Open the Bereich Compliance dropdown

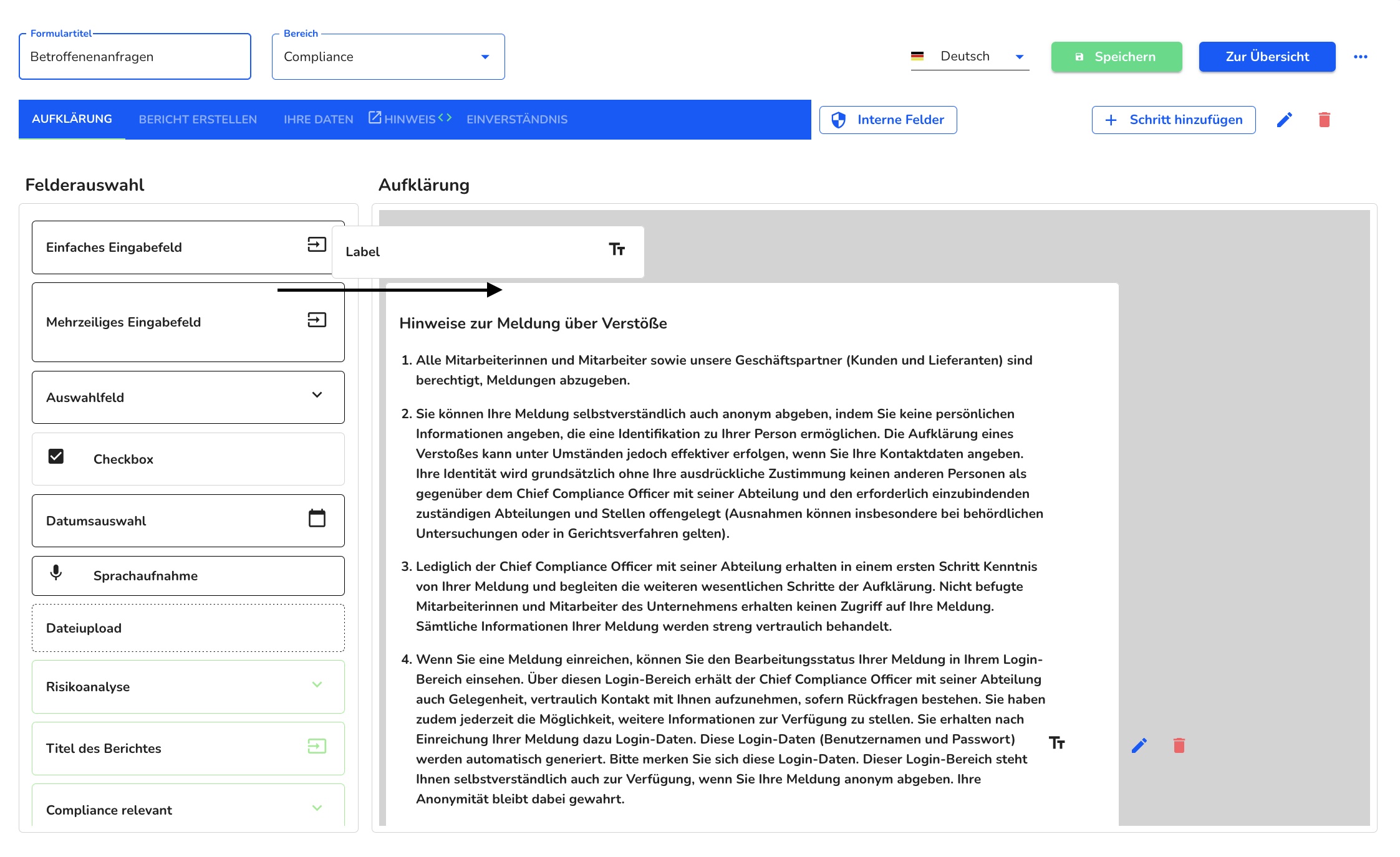388,57
